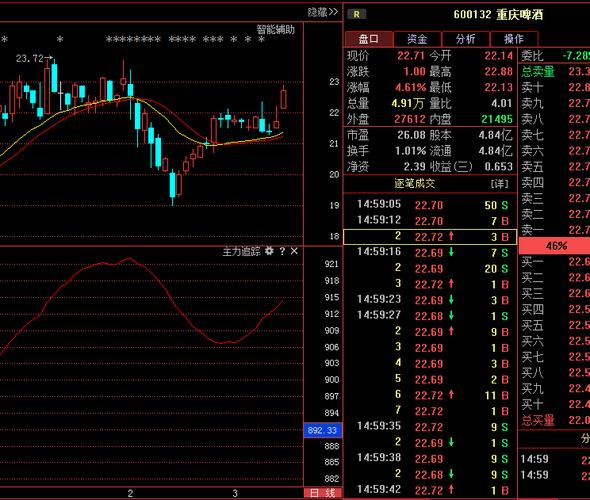Select trade row at 14:59:38
The width and height of the screenshot is (590, 500).
pos(430,458)
